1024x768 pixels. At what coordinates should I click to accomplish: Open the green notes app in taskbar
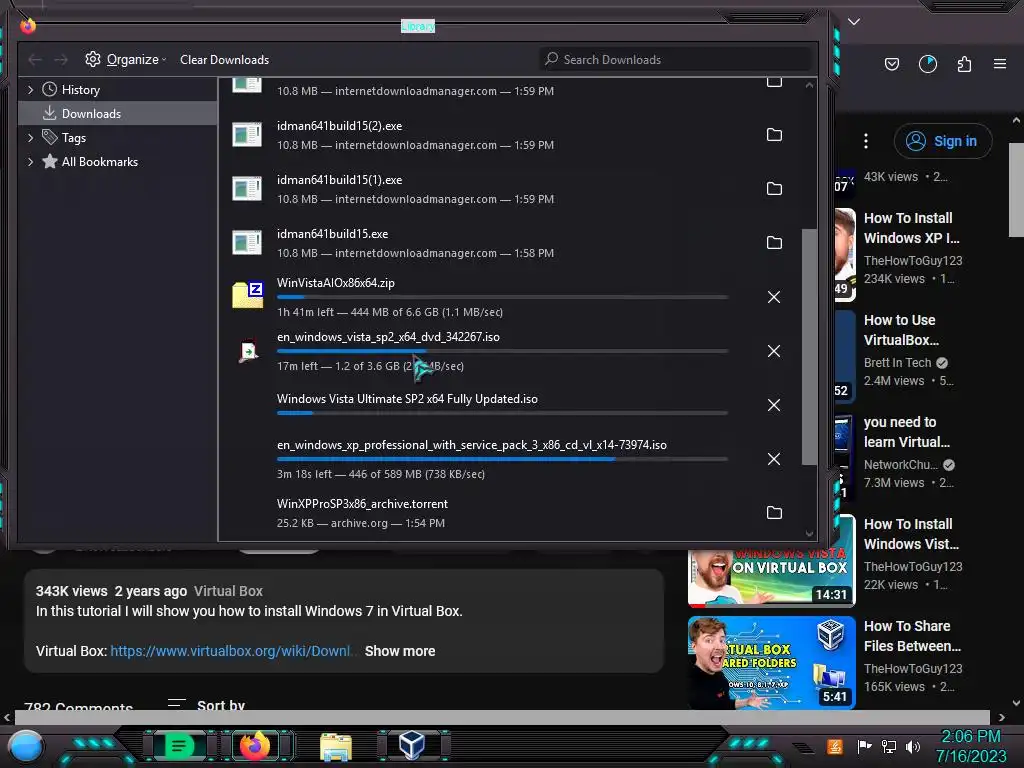click(x=178, y=745)
